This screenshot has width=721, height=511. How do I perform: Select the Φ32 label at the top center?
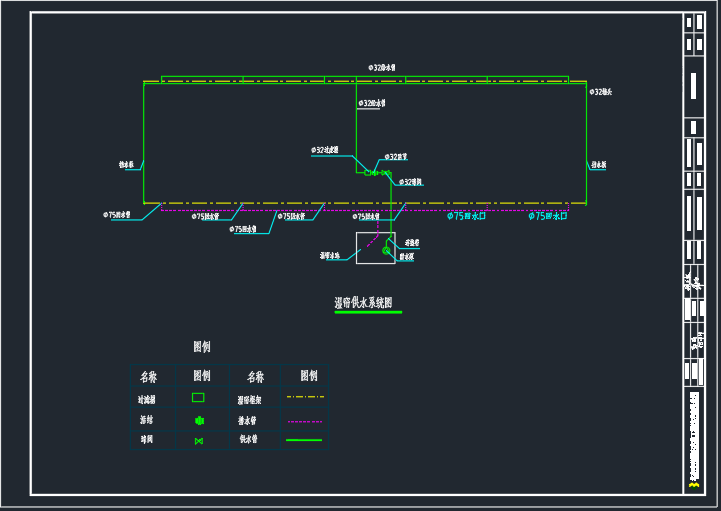pos(381,67)
